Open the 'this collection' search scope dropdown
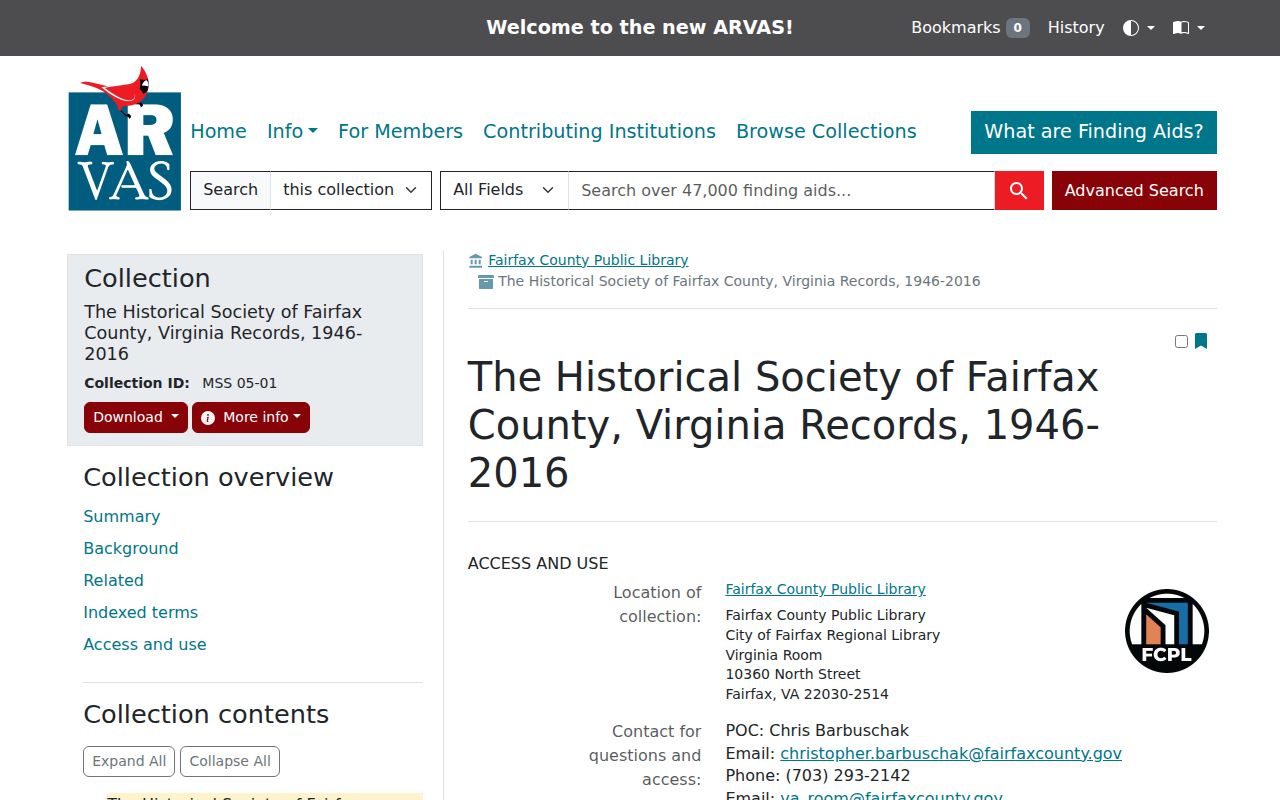 [x=351, y=190]
